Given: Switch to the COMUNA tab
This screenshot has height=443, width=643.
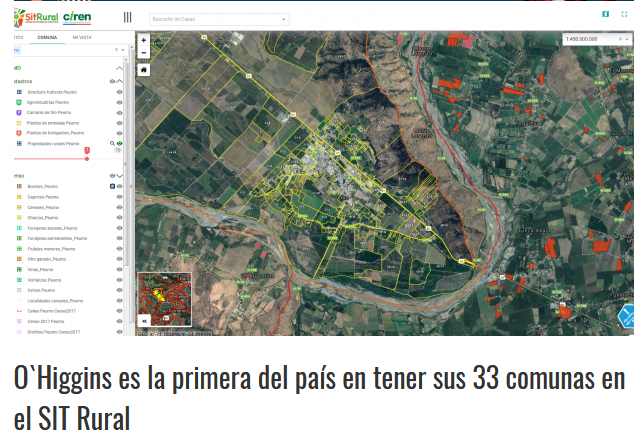Looking at the screenshot, I should [x=47, y=37].
